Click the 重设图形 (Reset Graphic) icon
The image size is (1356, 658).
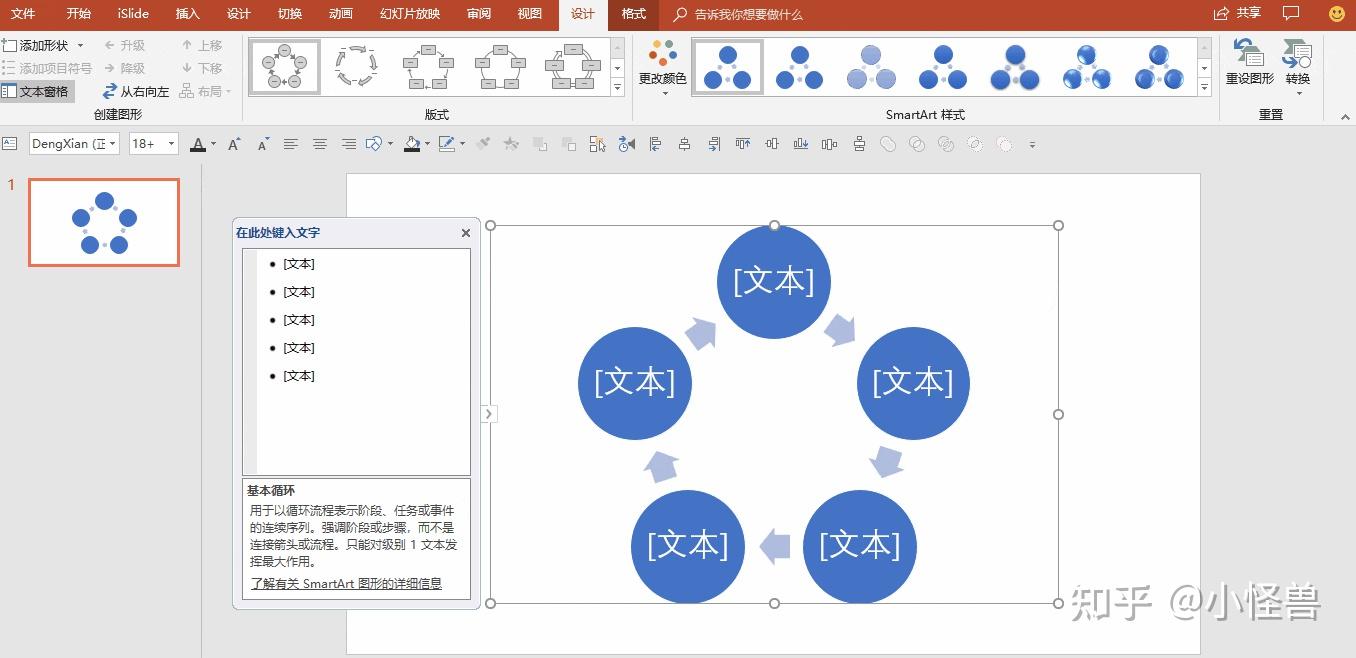click(x=1248, y=62)
